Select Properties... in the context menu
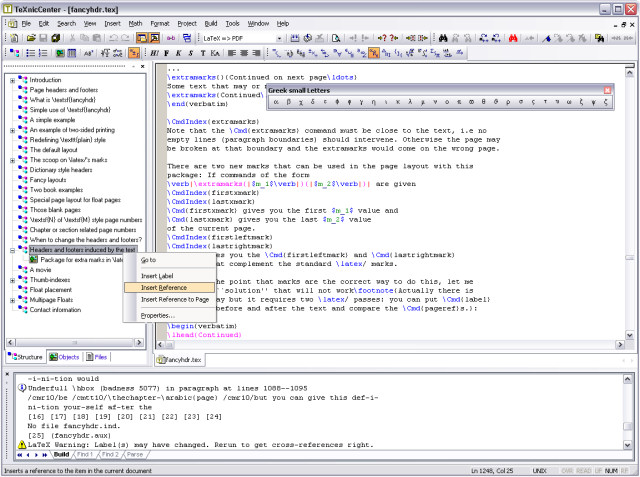The image size is (640, 477). 158,315
